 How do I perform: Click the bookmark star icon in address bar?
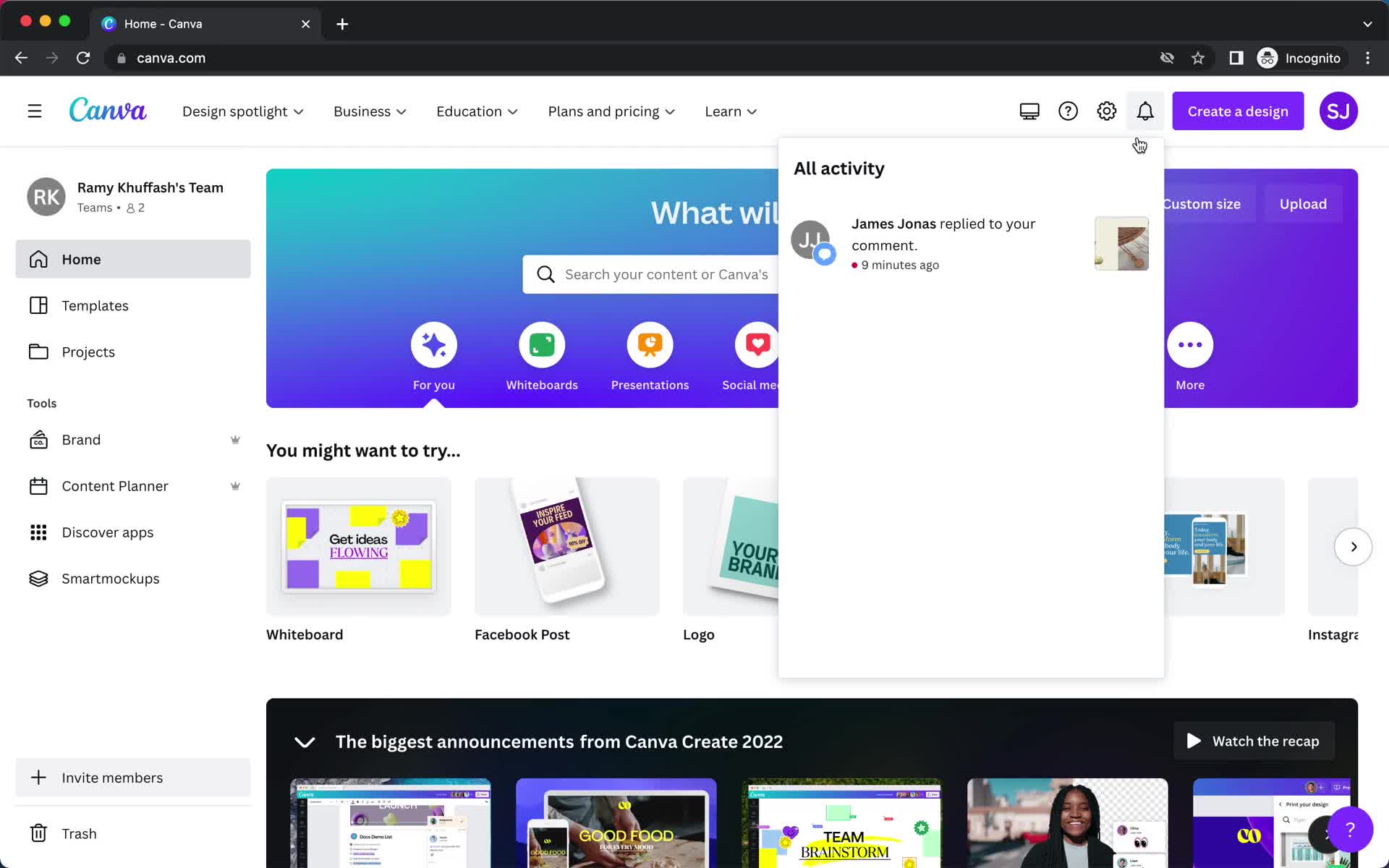point(1198,58)
